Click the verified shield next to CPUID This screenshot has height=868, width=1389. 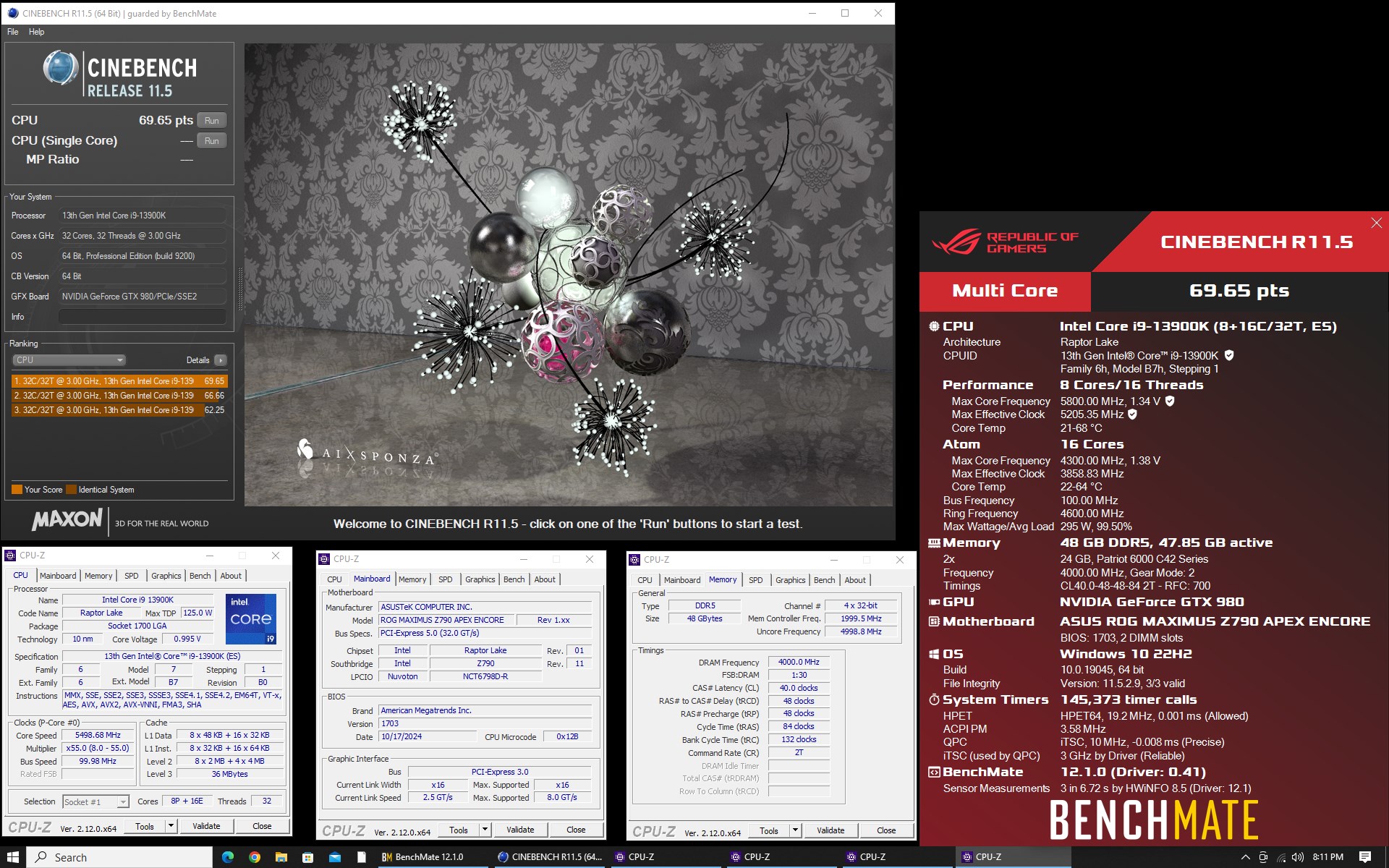(1229, 355)
